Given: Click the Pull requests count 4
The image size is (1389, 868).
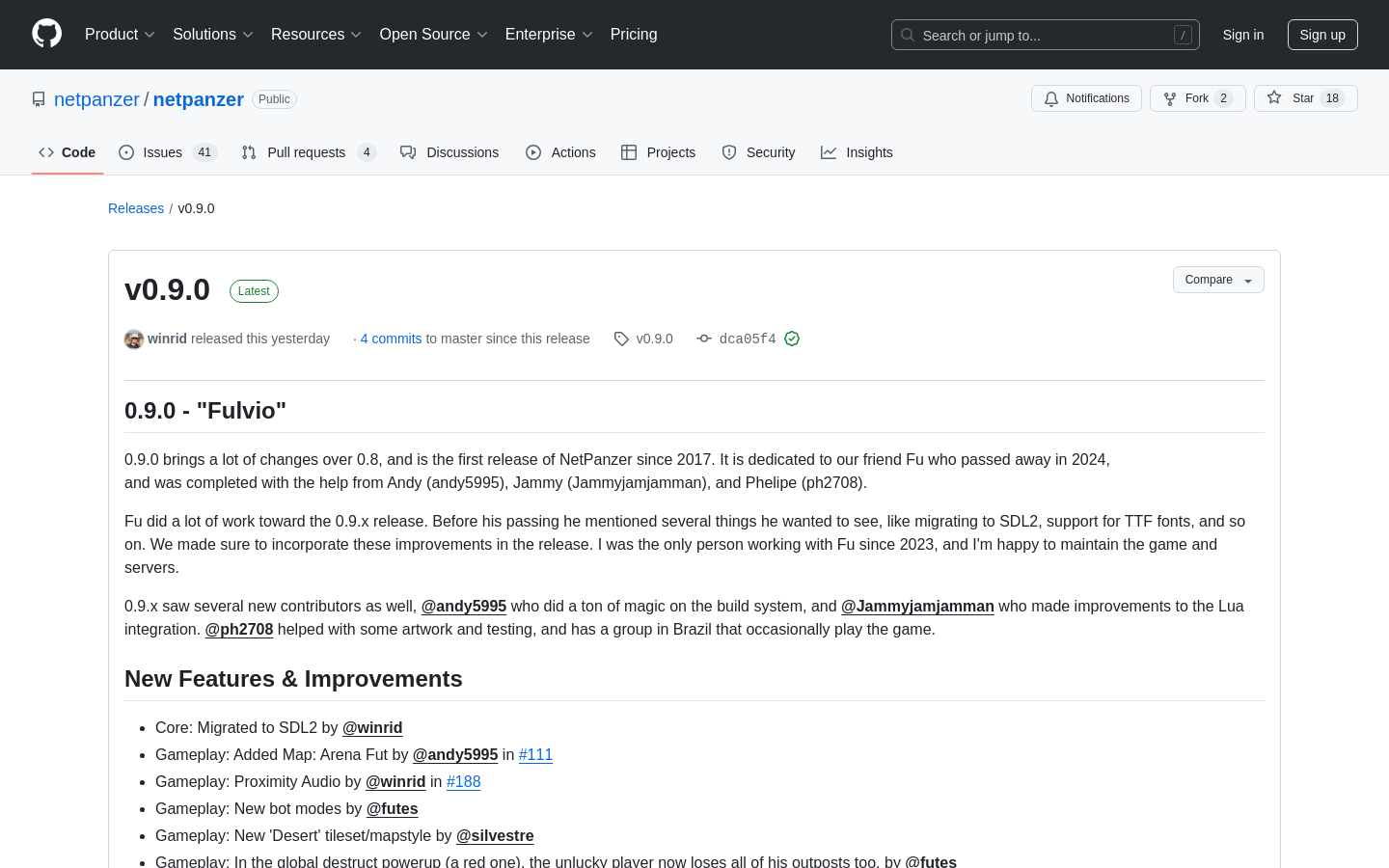Looking at the screenshot, I should coord(367,152).
